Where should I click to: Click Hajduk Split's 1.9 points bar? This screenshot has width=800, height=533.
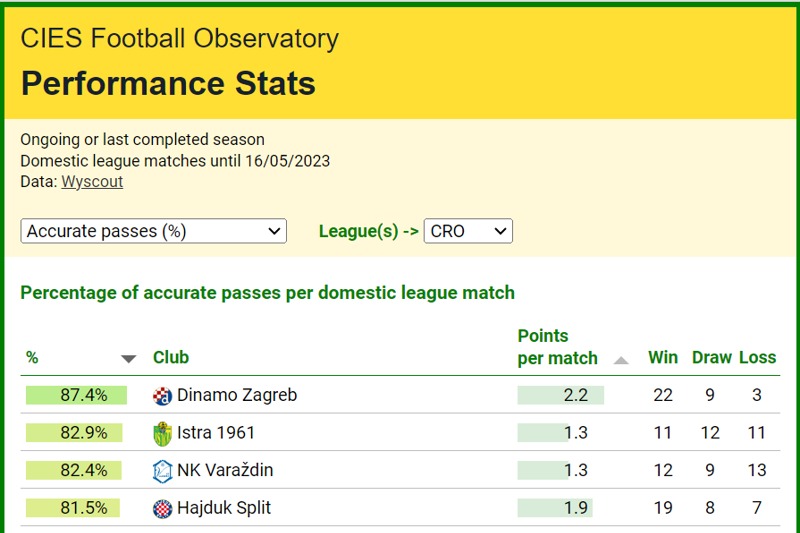[x=556, y=508]
